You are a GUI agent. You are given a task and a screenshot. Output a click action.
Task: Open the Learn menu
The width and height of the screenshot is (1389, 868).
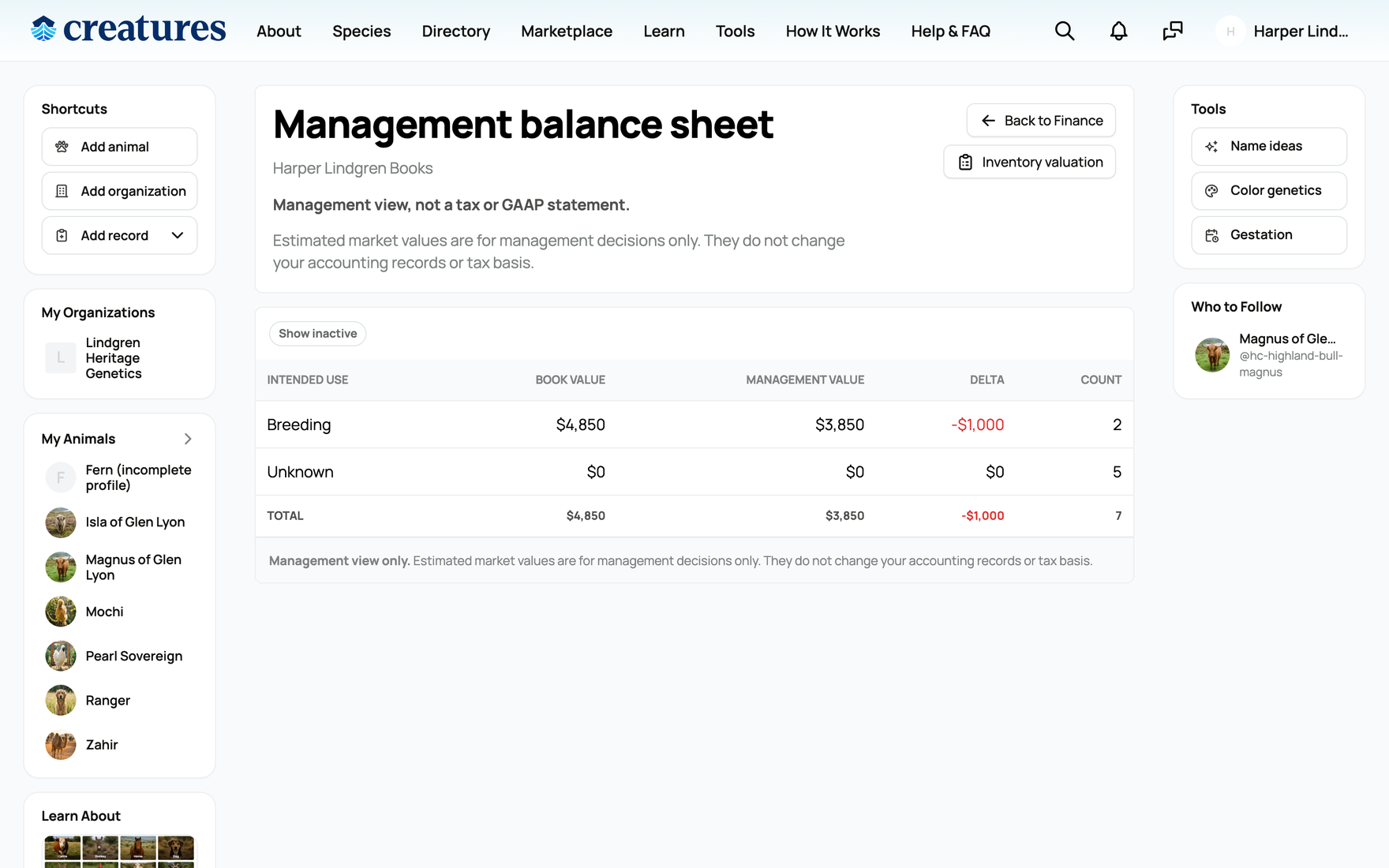[664, 31]
